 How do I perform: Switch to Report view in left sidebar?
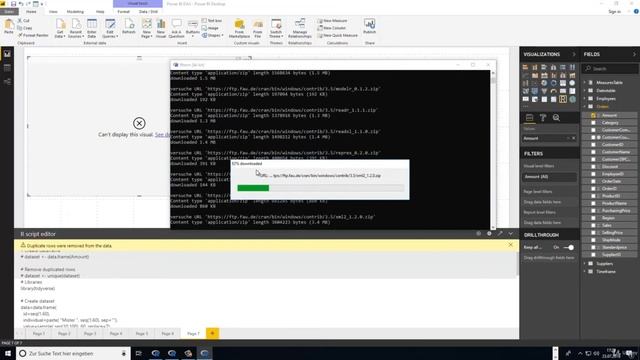(7, 54)
